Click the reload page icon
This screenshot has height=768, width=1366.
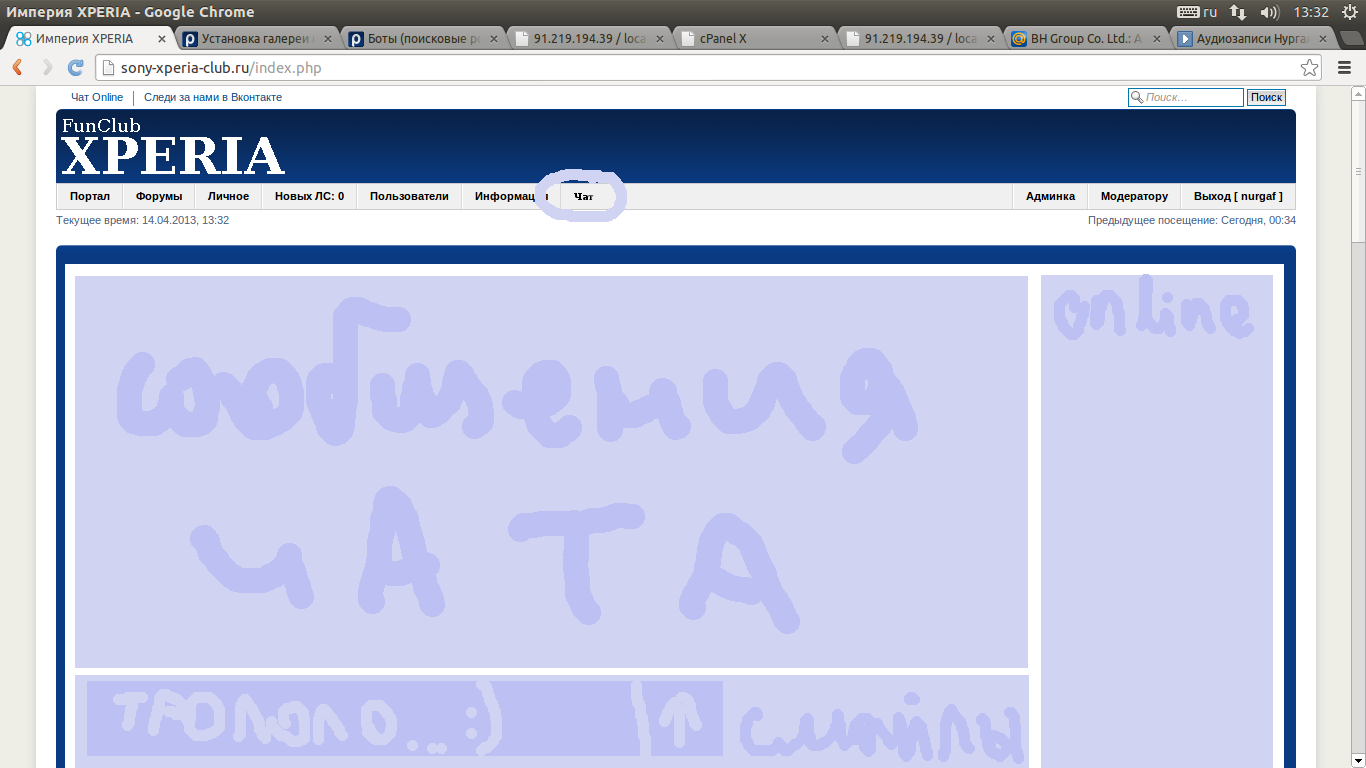(75, 68)
